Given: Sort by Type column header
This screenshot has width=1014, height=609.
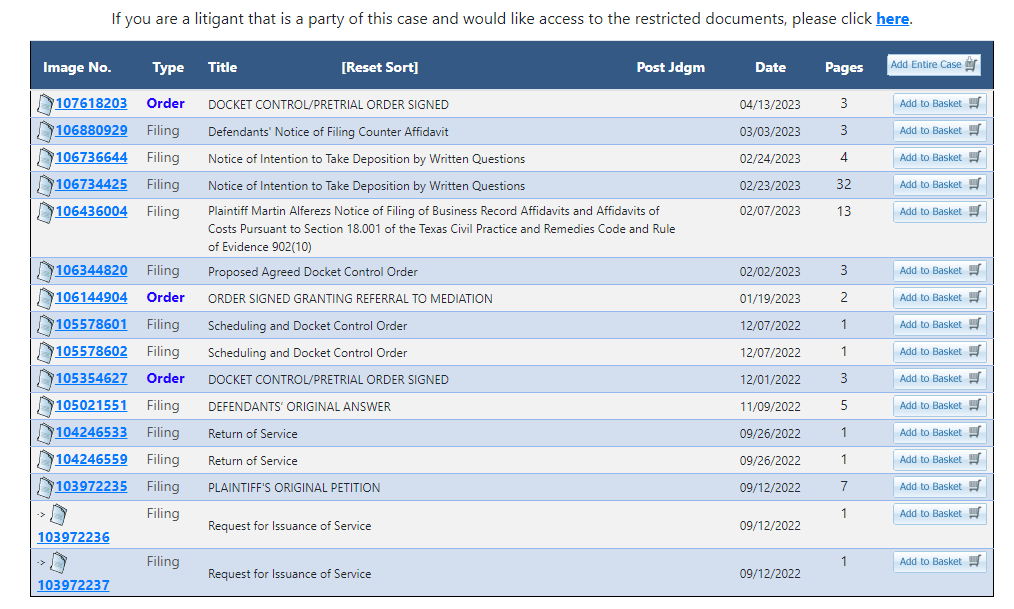Looking at the screenshot, I should coord(168,67).
